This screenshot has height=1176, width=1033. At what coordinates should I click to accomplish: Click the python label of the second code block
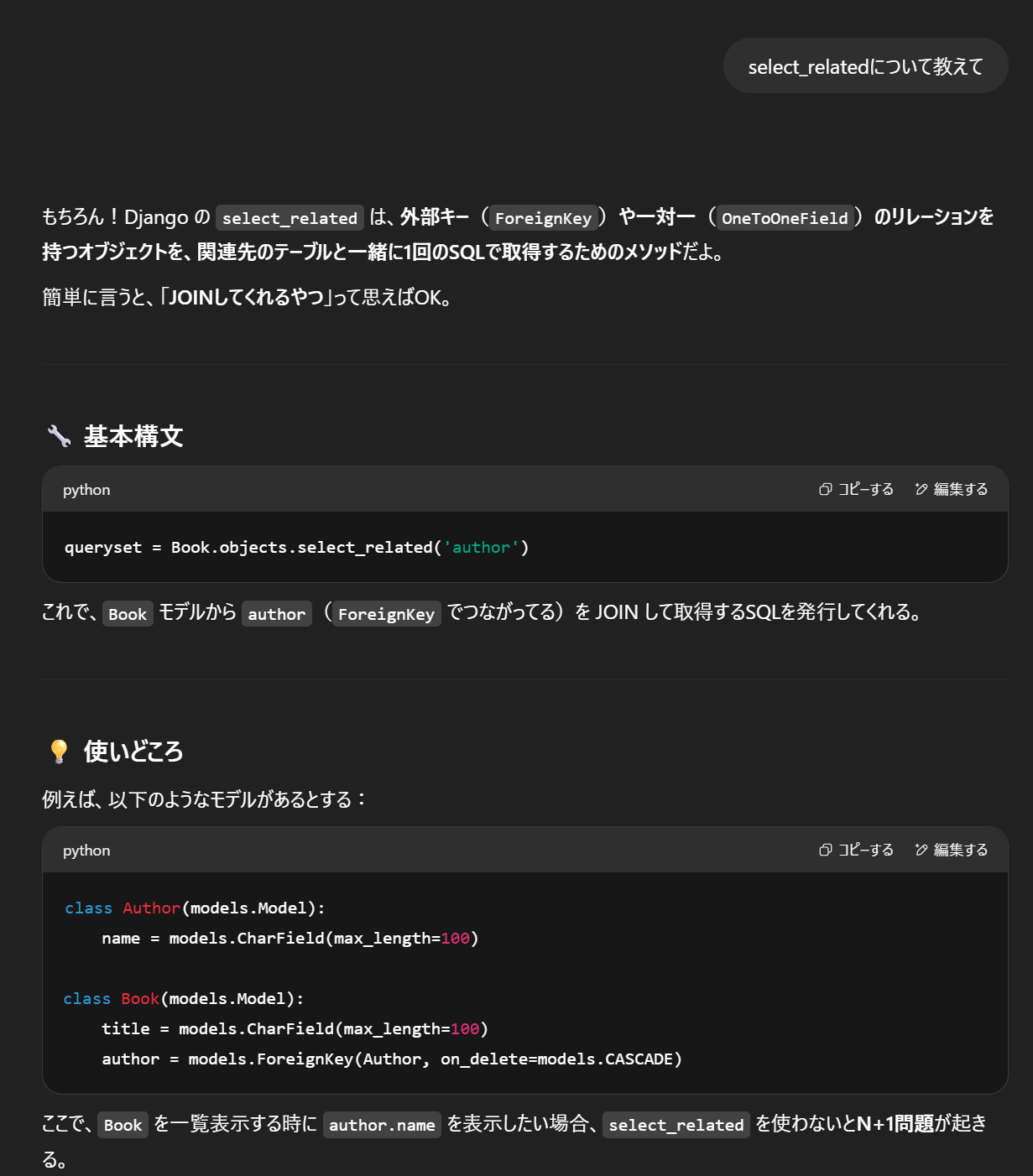pos(86,851)
